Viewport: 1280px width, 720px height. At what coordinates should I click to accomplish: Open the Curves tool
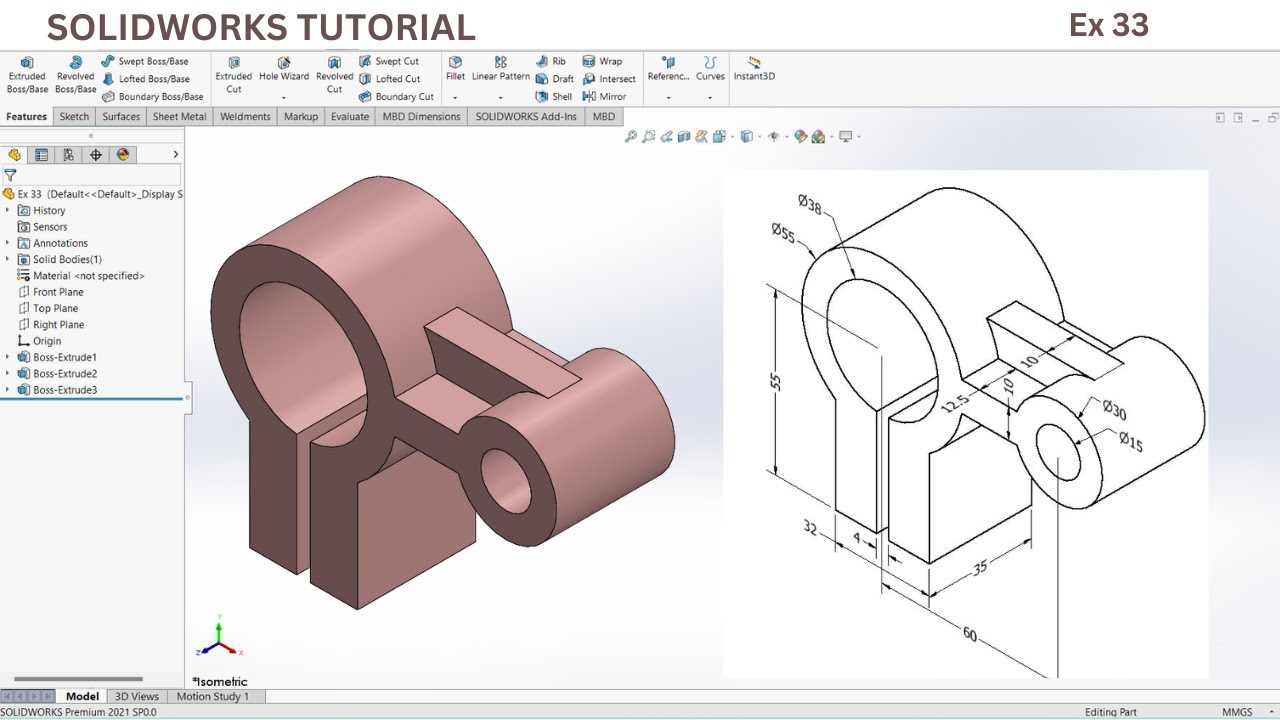coord(710,70)
